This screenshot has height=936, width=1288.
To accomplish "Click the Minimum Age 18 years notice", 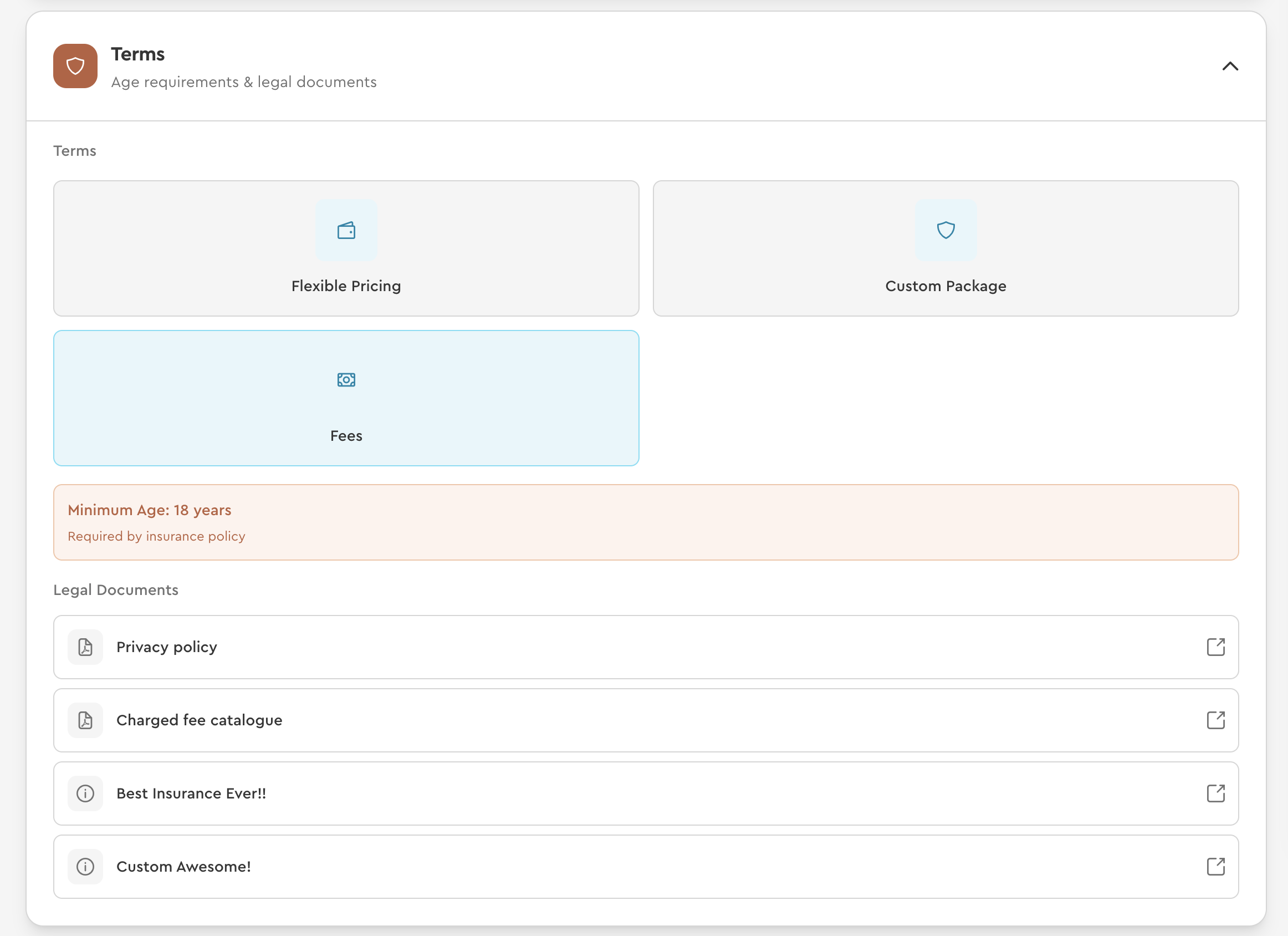I will (x=149, y=510).
